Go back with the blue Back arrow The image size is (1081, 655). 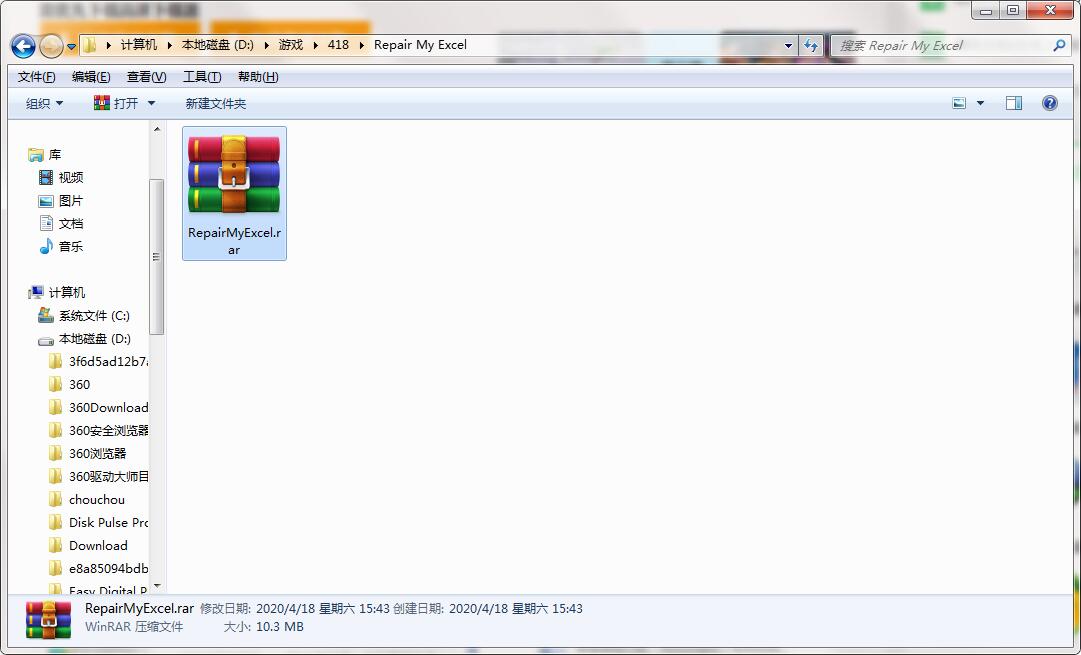coord(23,46)
